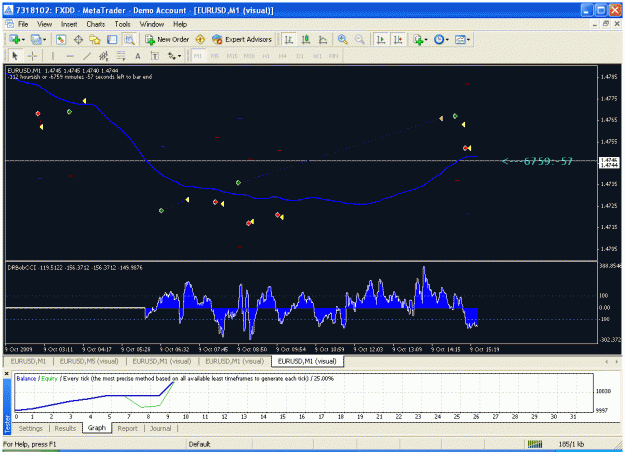Open the tester Results tab

[65, 428]
